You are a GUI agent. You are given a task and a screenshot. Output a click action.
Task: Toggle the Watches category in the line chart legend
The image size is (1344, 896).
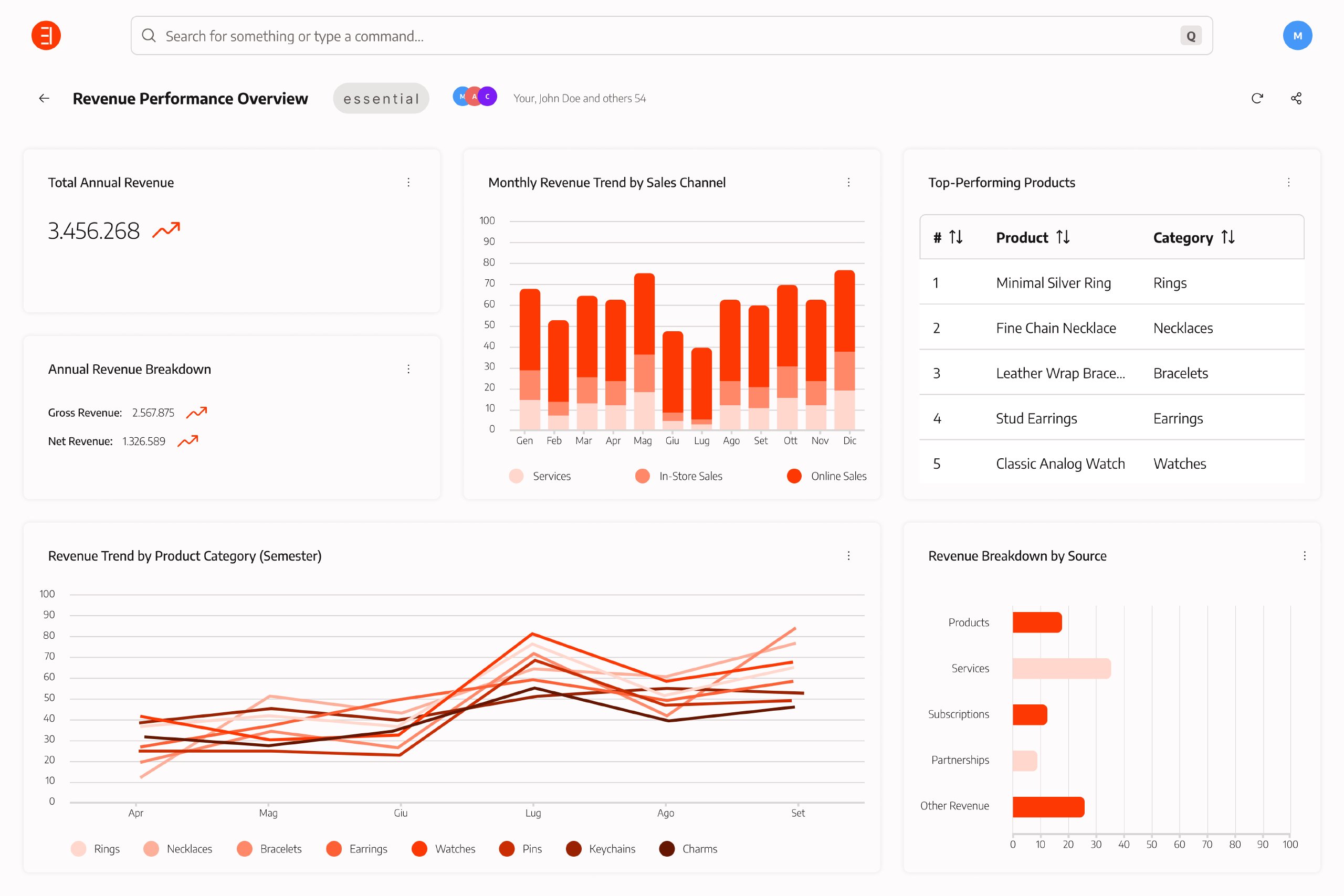[x=445, y=849]
